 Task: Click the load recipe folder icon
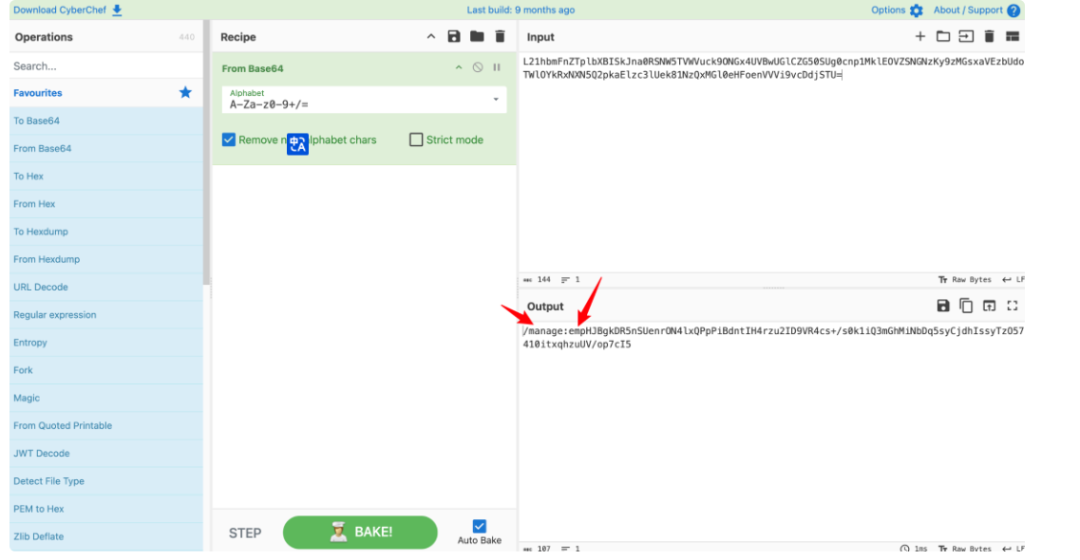(x=477, y=37)
